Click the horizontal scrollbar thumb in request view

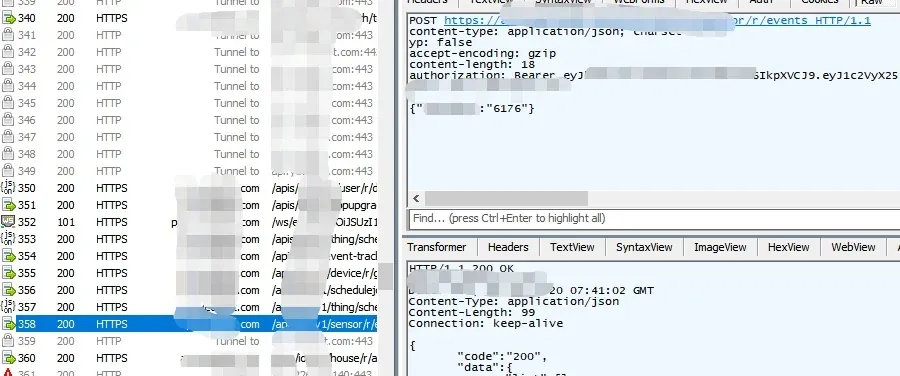(x=506, y=199)
